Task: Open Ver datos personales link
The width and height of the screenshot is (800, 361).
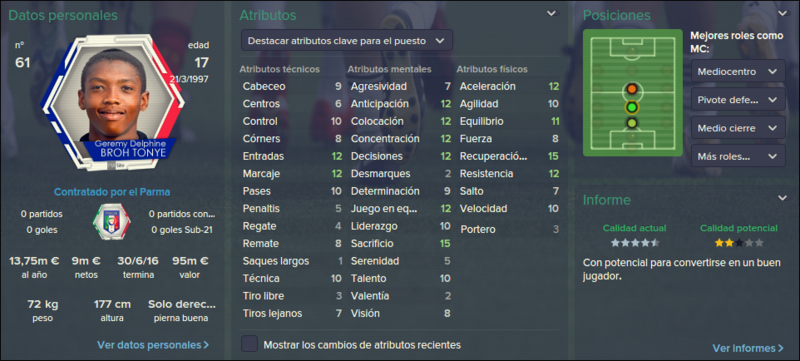Action: [x=153, y=345]
